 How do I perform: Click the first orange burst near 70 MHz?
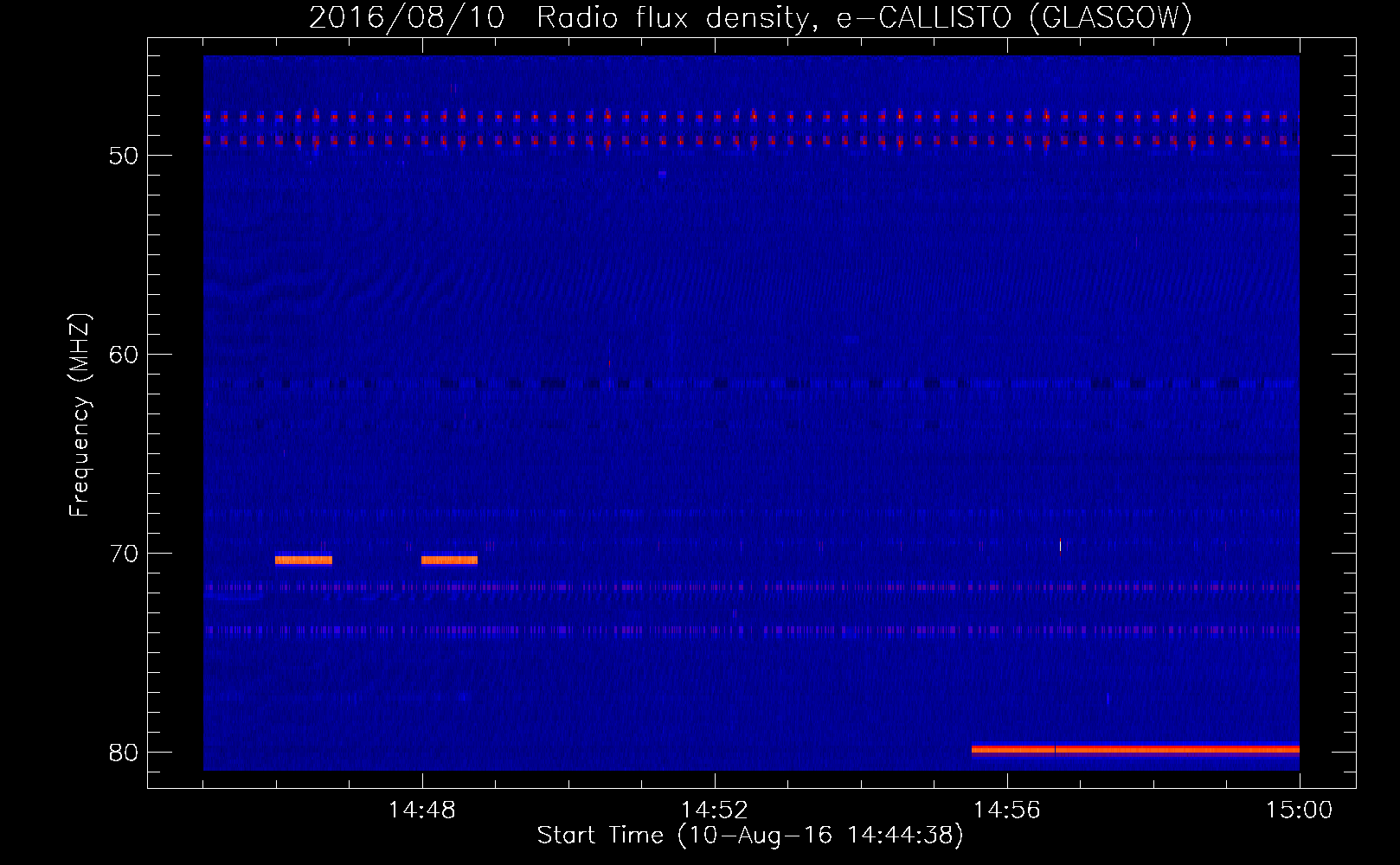coord(304,560)
